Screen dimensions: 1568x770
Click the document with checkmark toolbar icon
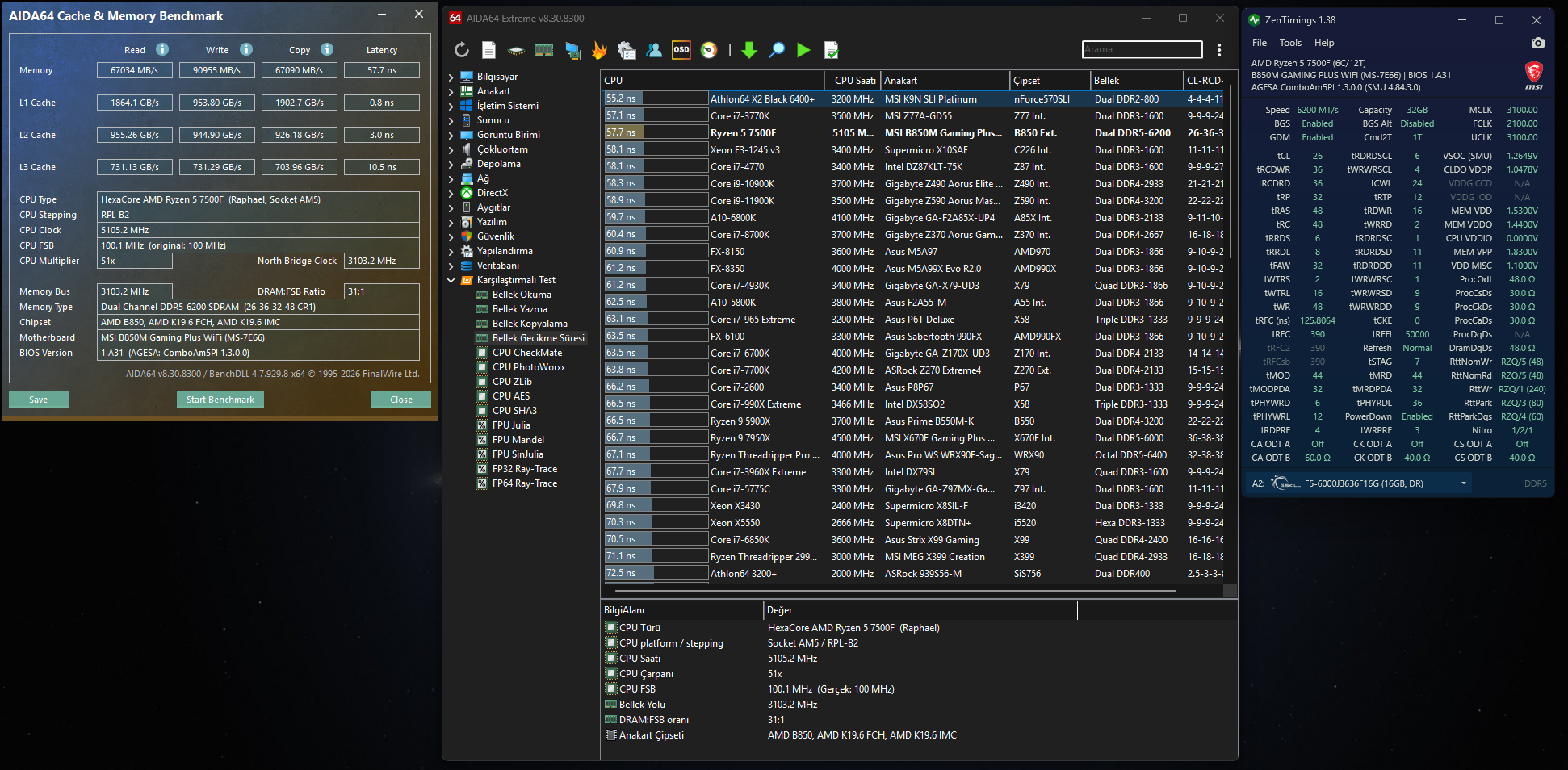(831, 50)
